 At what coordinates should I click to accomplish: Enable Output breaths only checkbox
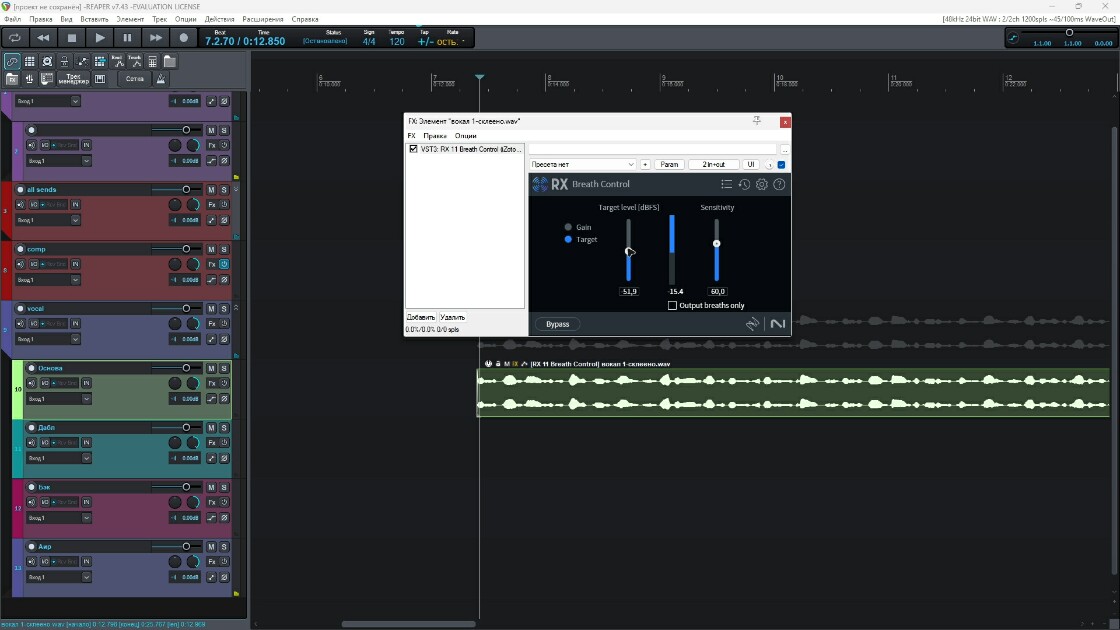click(672, 306)
